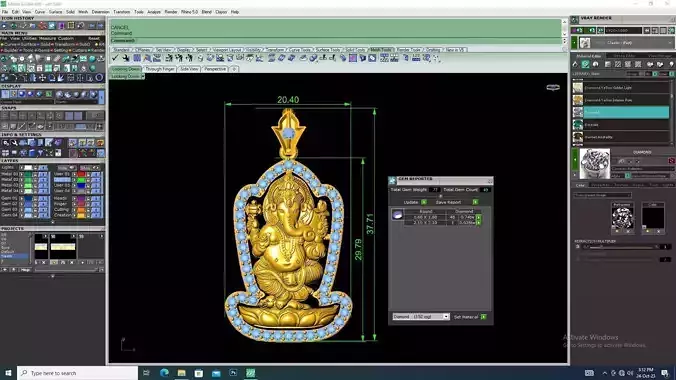Click the green display mode icon
The image size is (676, 380).
click(49, 94)
